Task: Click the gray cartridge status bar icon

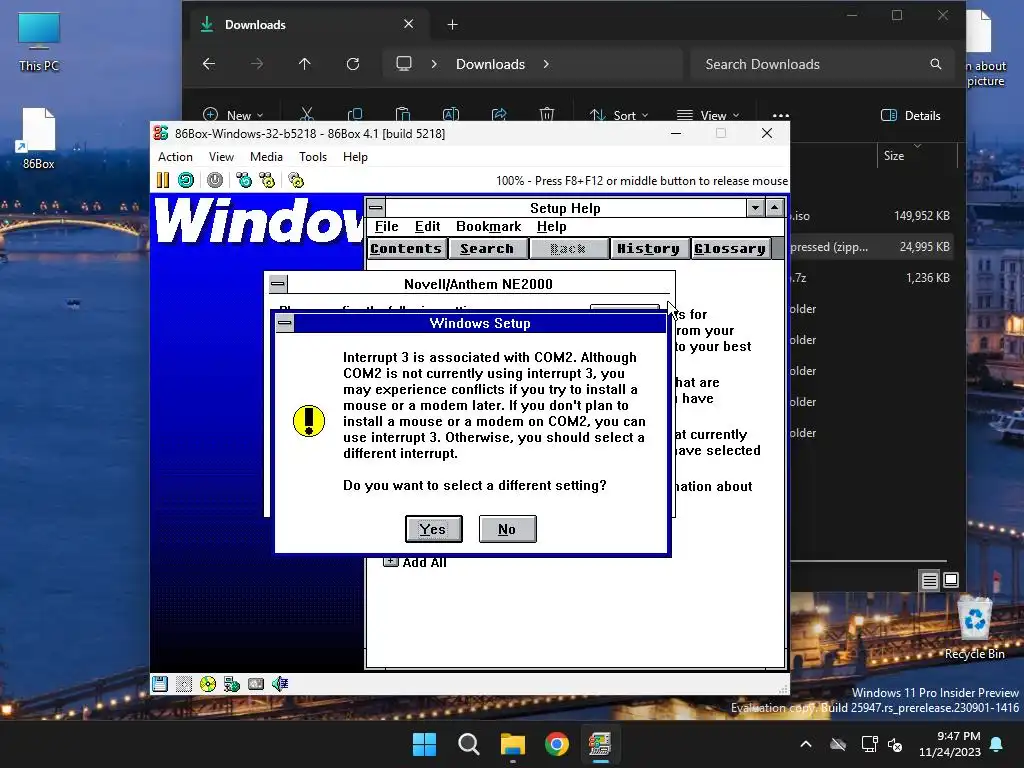Action: click(256, 684)
